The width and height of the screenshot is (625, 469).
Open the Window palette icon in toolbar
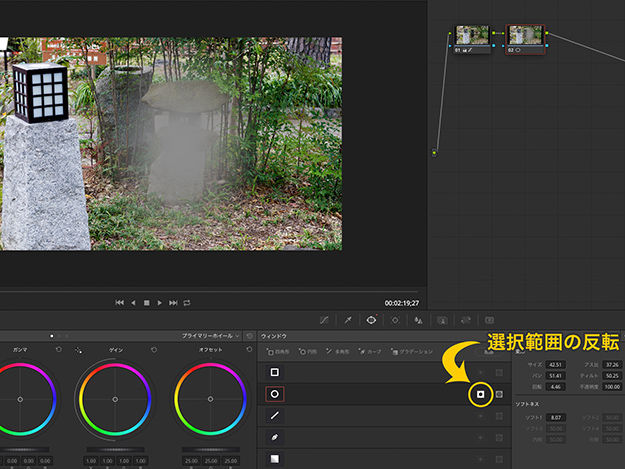(371, 320)
